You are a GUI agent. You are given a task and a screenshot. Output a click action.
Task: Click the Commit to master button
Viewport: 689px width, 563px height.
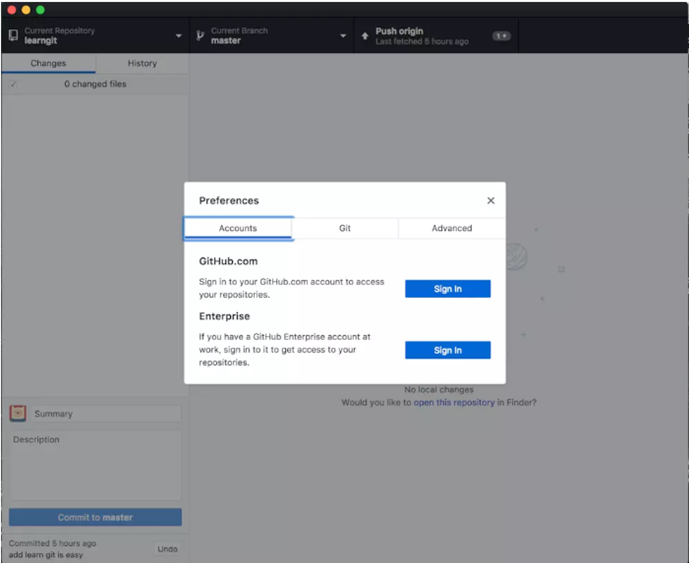point(95,517)
